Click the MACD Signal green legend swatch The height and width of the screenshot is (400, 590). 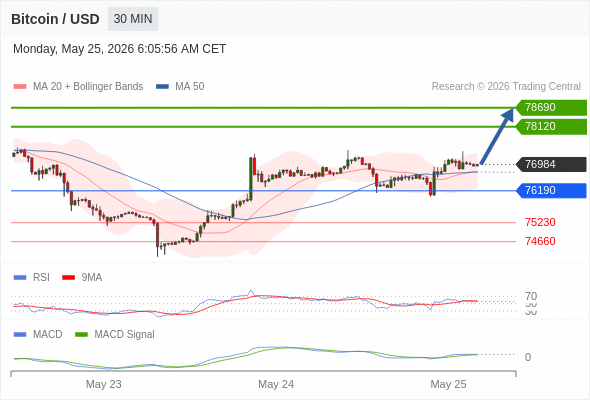(81, 334)
